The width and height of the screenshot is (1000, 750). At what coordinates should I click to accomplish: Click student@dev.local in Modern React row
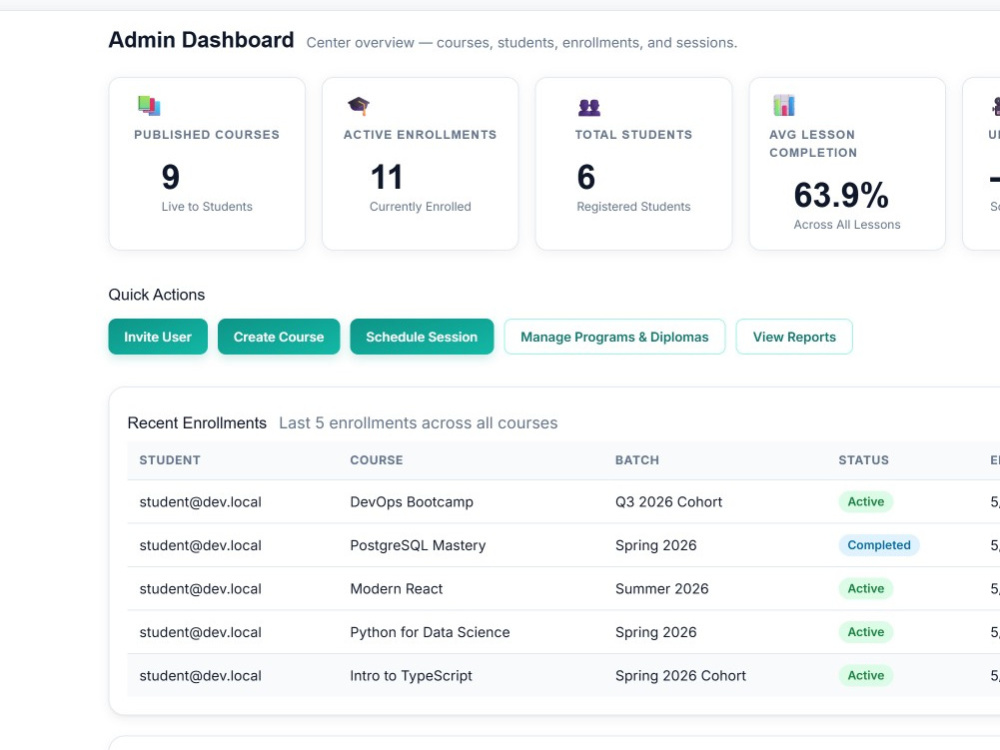click(x=200, y=589)
